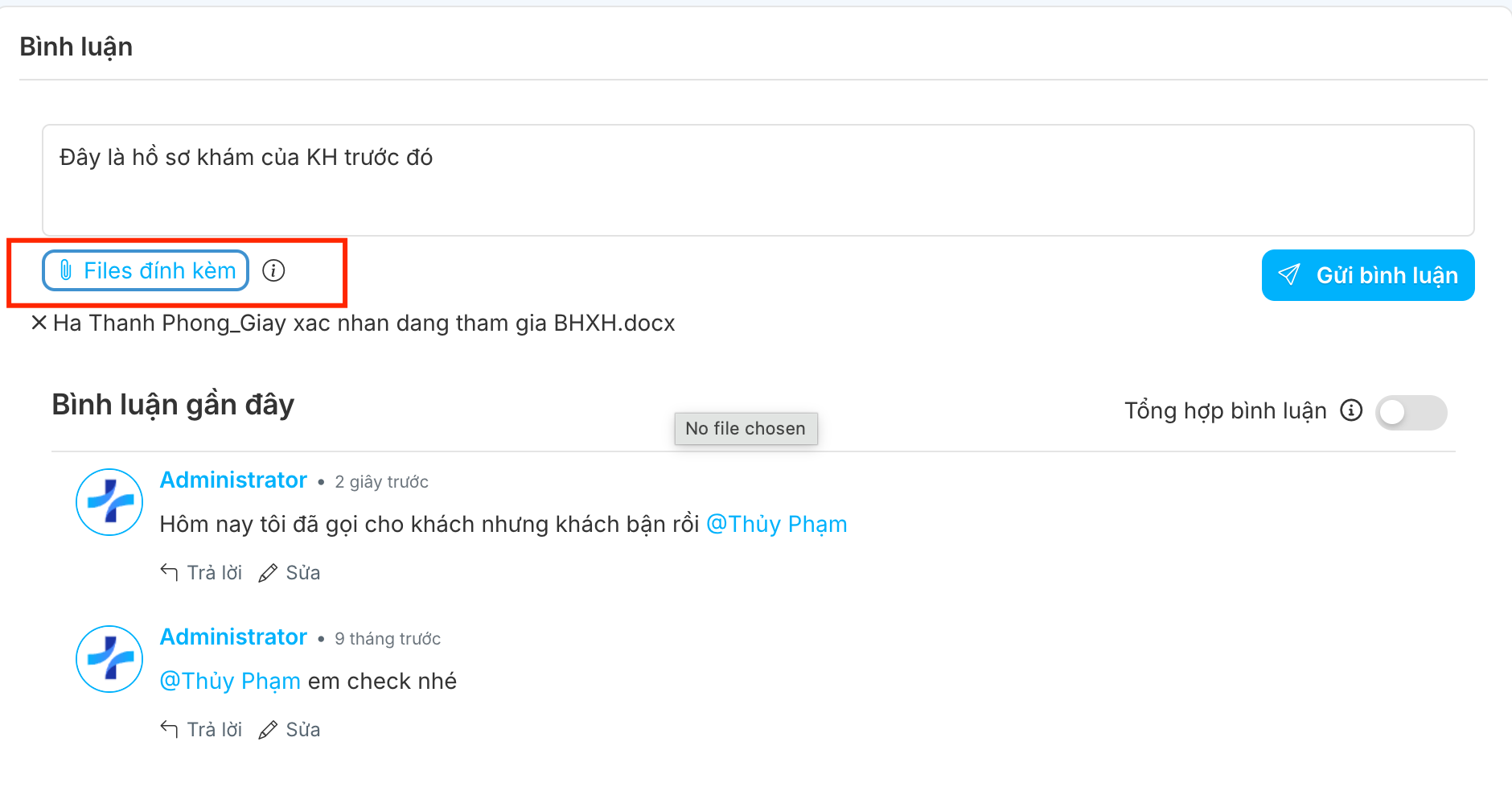Focus the comment text input area
This screenshot has height=787, width=1512.
(756, 180)
